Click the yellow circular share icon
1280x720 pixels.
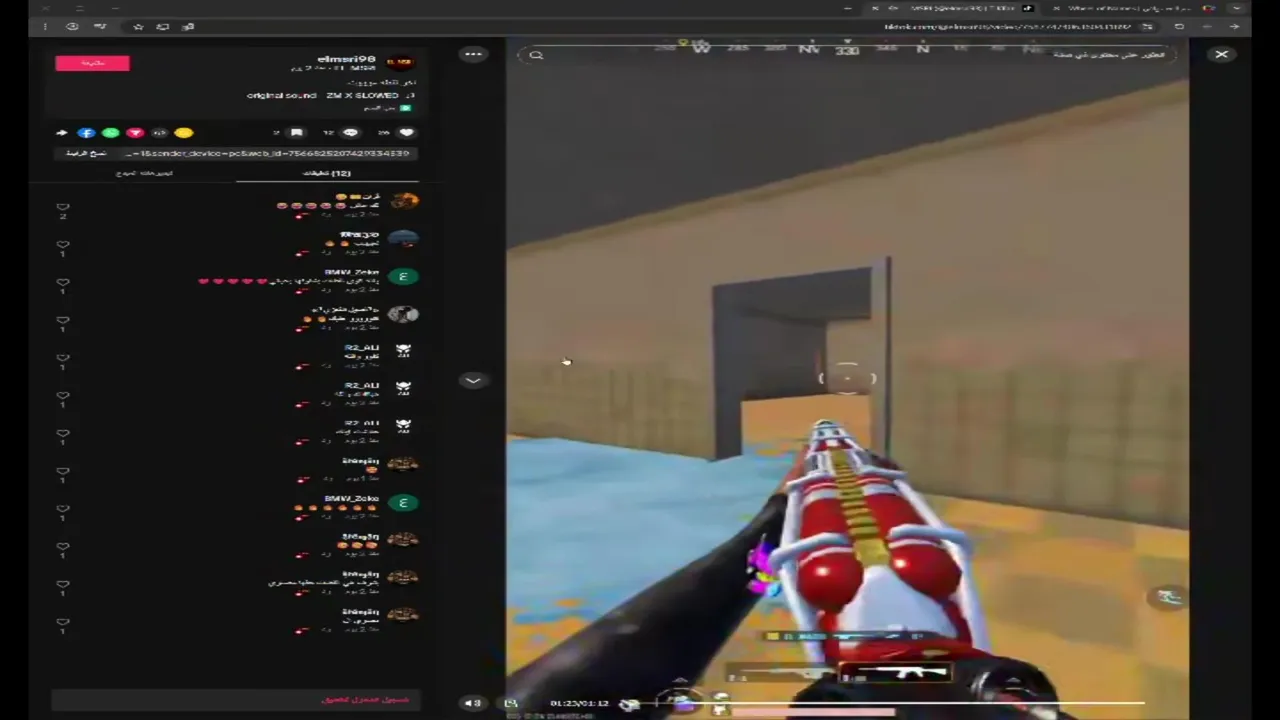point(184,132)
